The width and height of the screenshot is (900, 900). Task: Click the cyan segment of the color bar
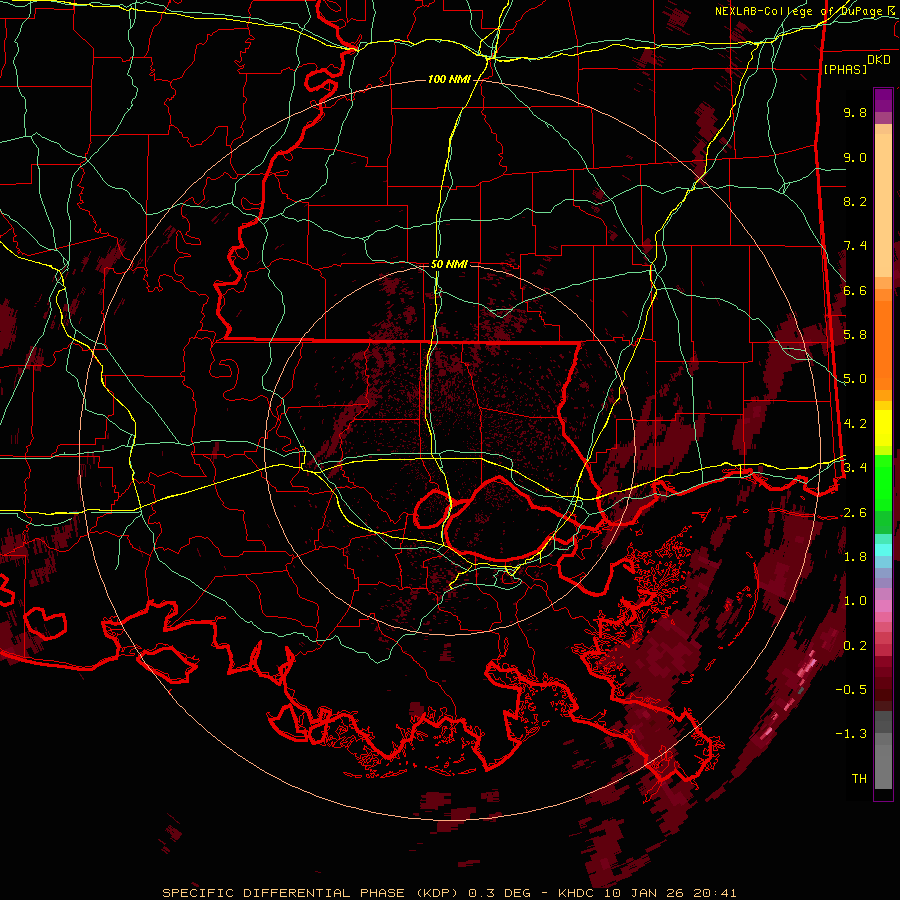tap(883, 549)
